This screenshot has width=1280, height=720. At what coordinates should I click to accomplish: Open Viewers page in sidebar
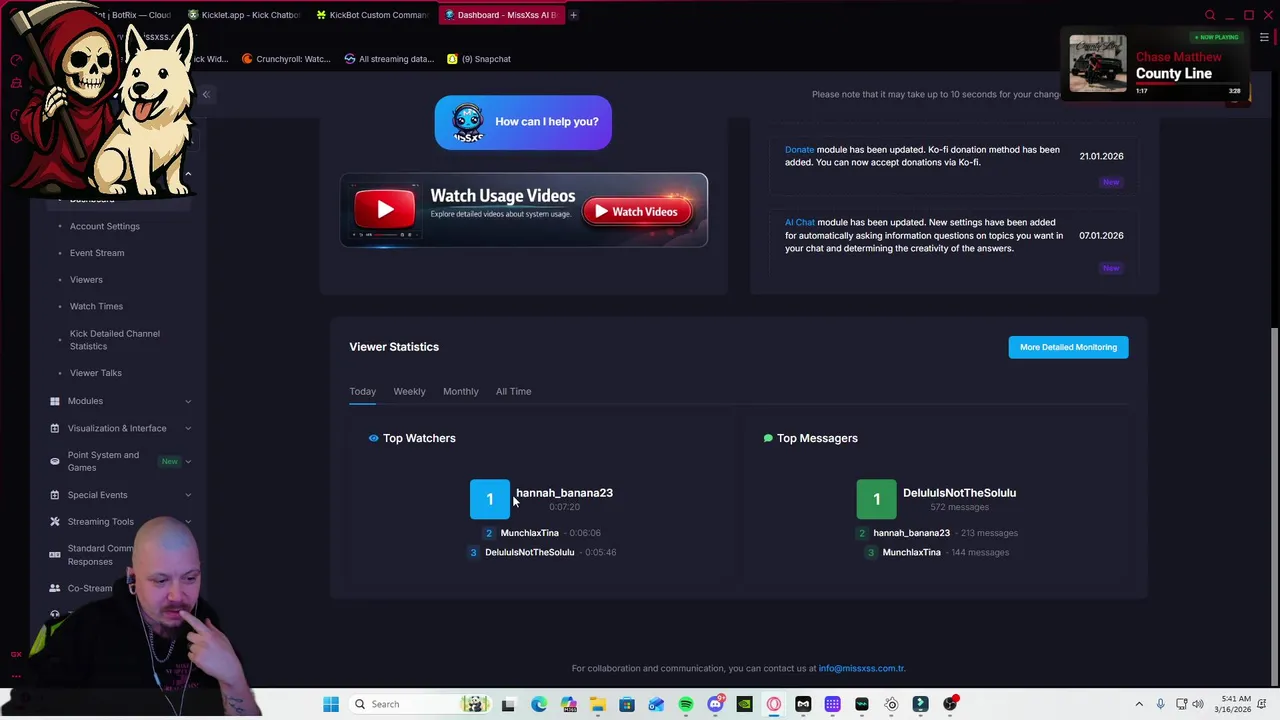point(86,280)
